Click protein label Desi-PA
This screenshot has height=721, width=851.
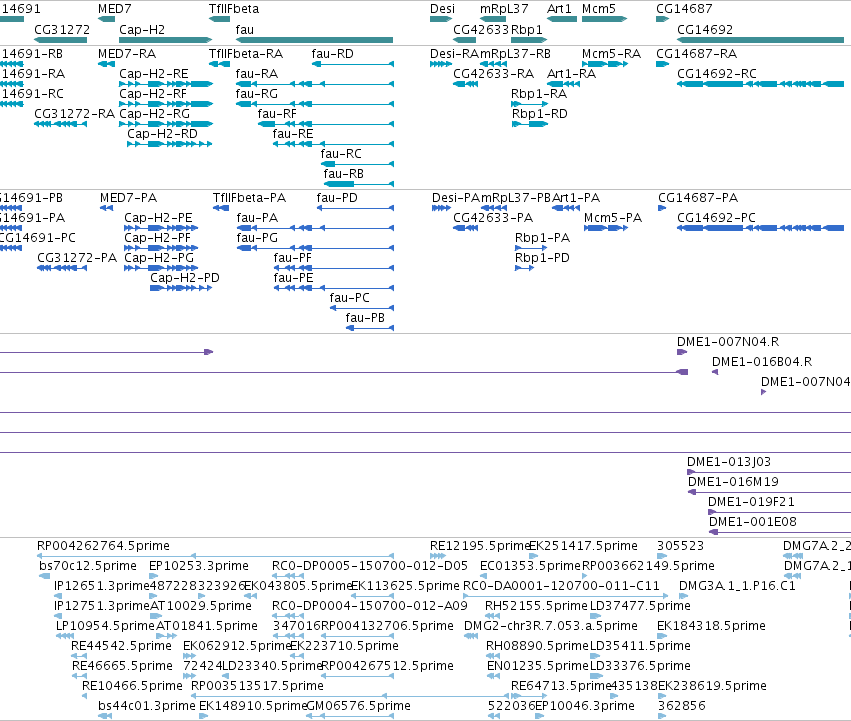click(x=456, y=198)
